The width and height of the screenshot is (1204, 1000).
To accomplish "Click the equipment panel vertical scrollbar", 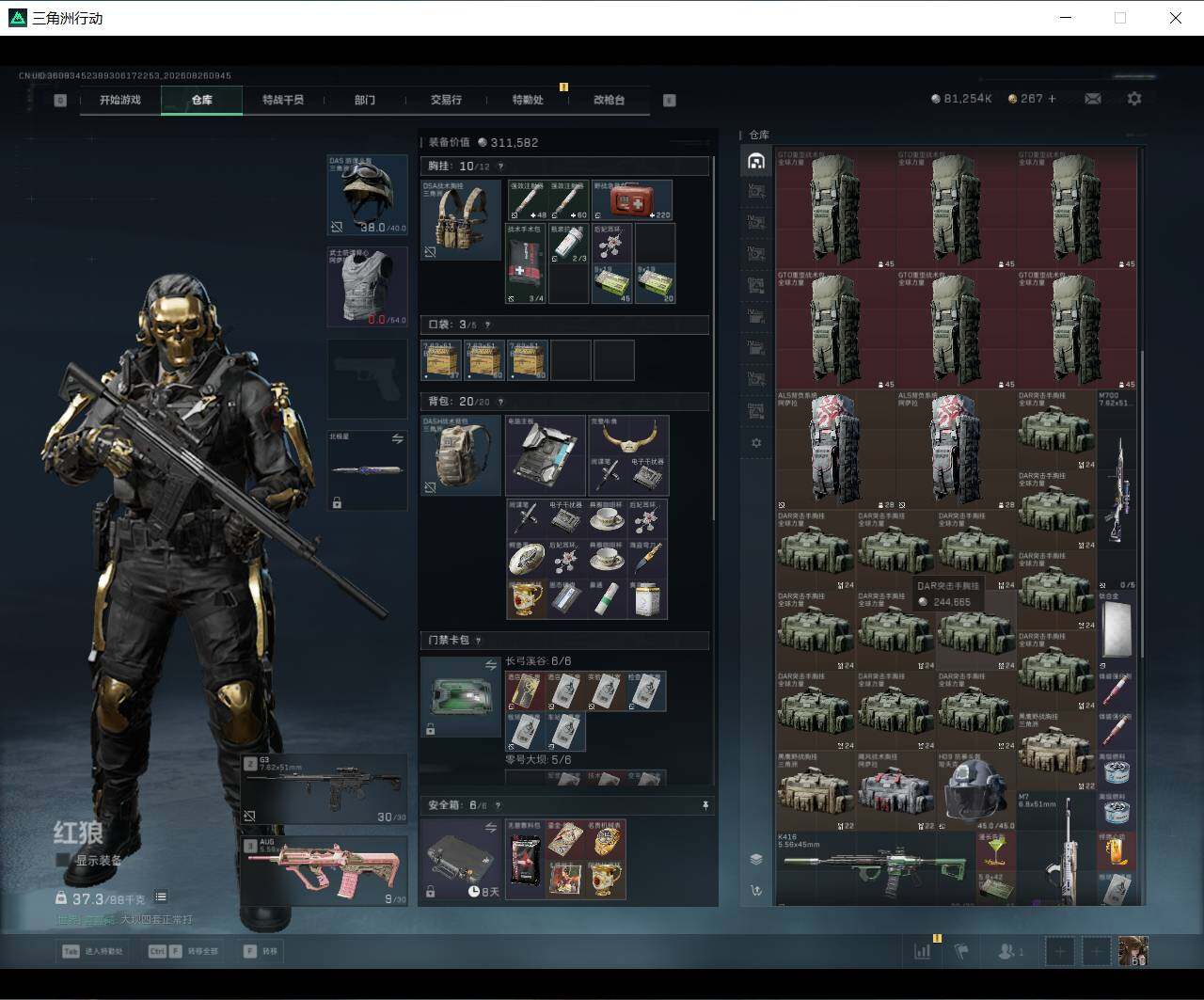I will (x=714, y=339).
